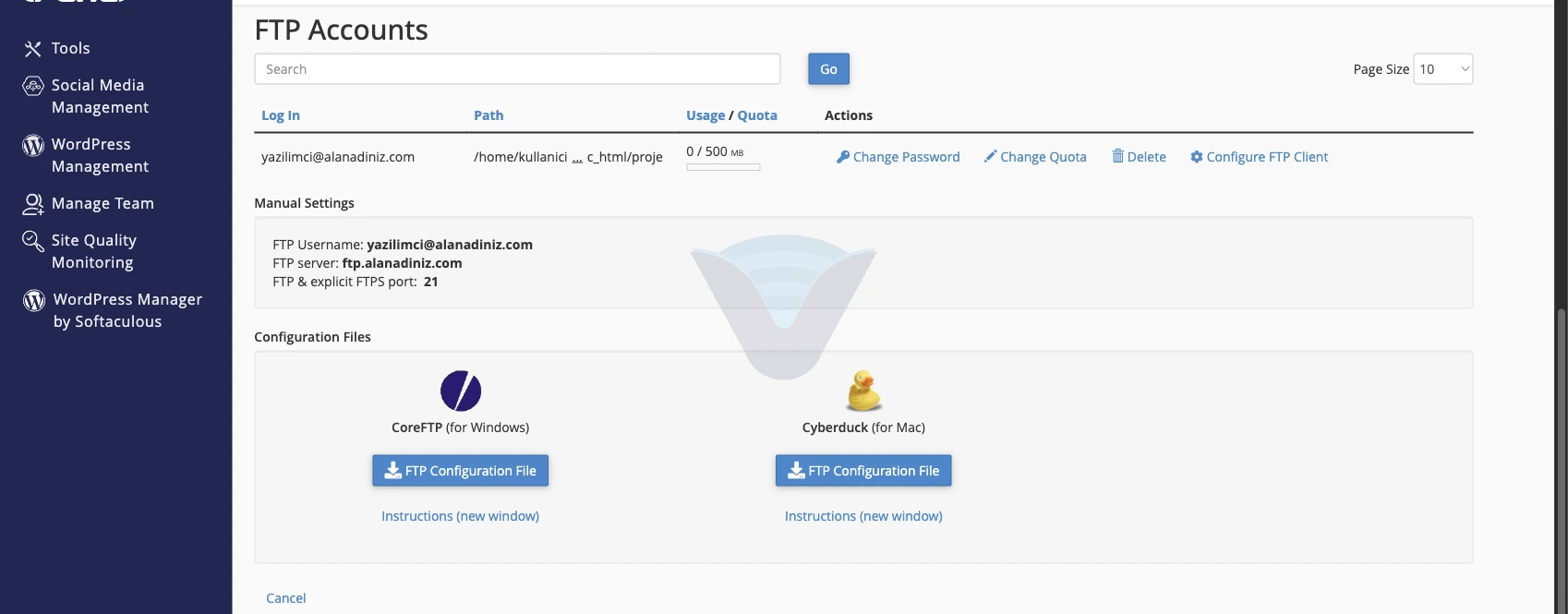1568x614 pixels.
Task: Open Site Quality Monitoring
Action: click(93, 251)
